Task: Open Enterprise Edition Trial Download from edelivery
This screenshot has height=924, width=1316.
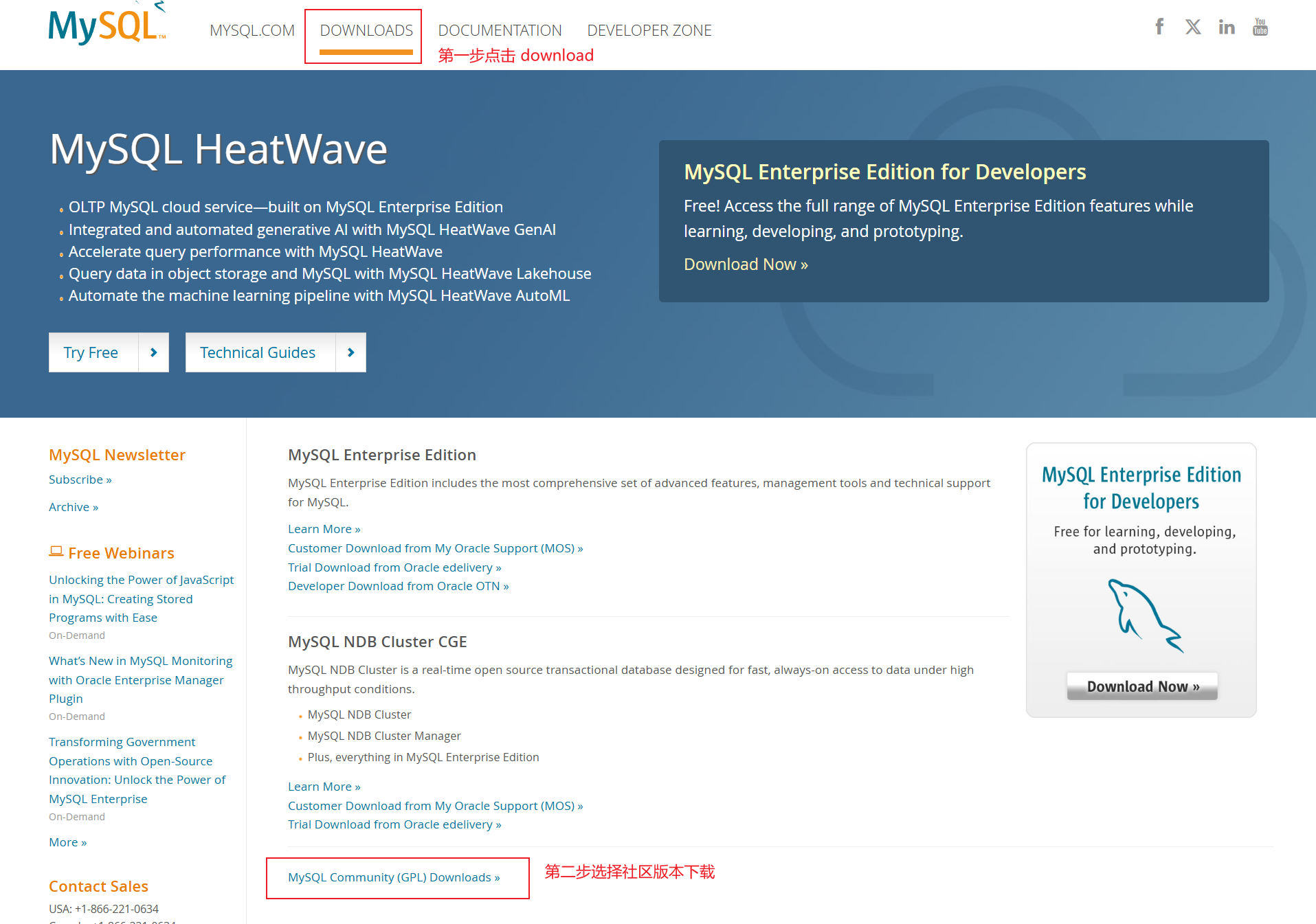Action: [x=394, y=567]
